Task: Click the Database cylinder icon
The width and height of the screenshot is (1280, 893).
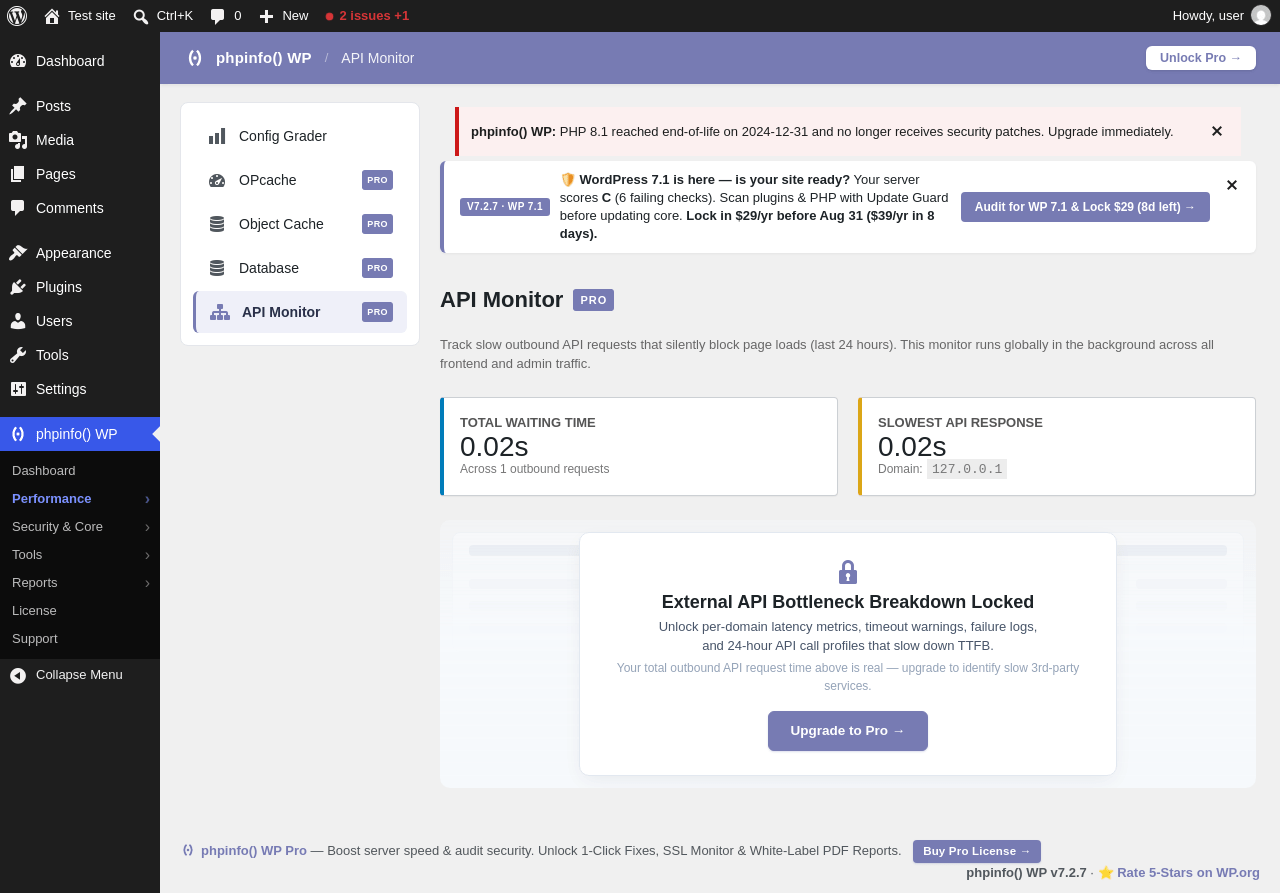Action: [x=217, y=268]
